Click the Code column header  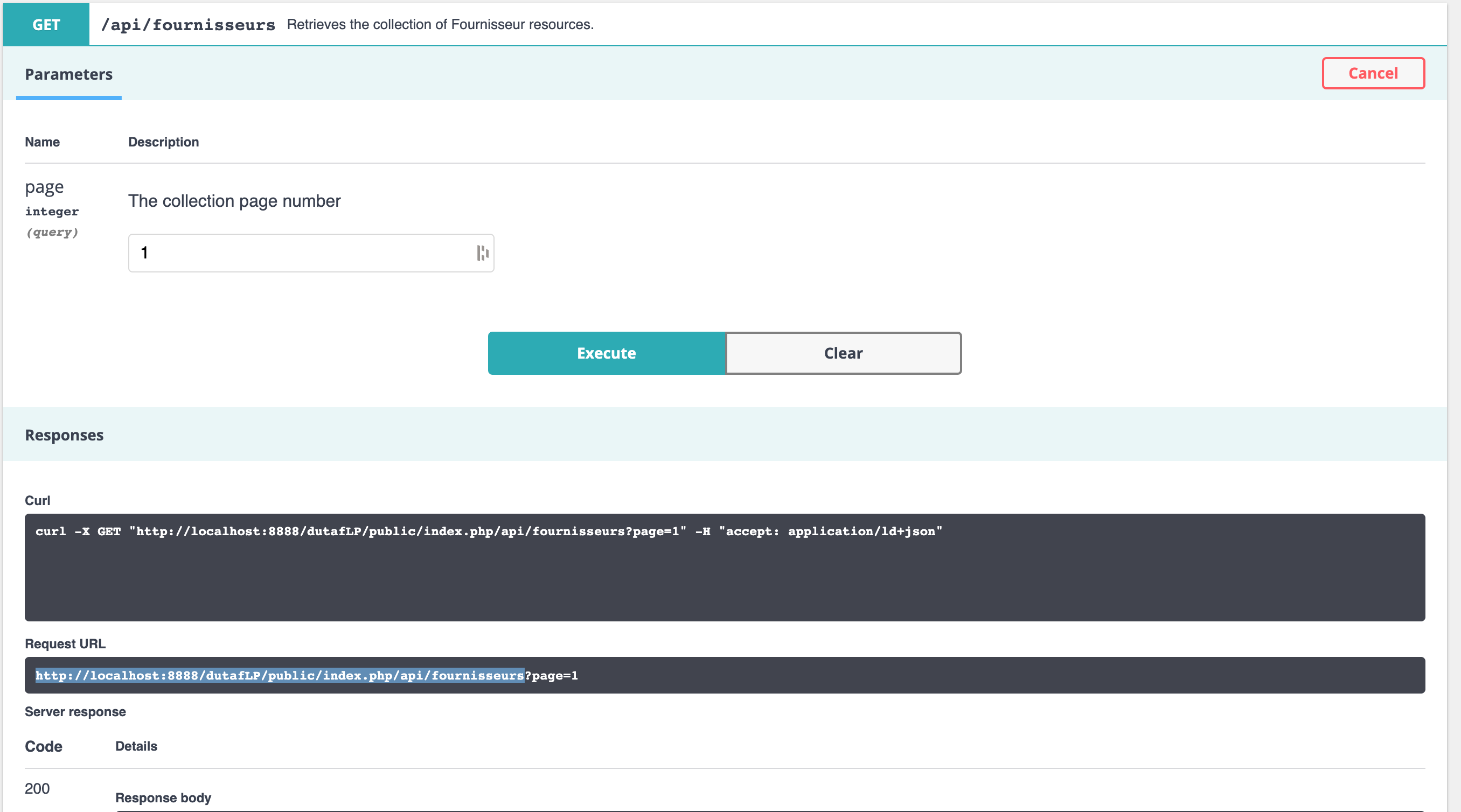coord(44,746)
